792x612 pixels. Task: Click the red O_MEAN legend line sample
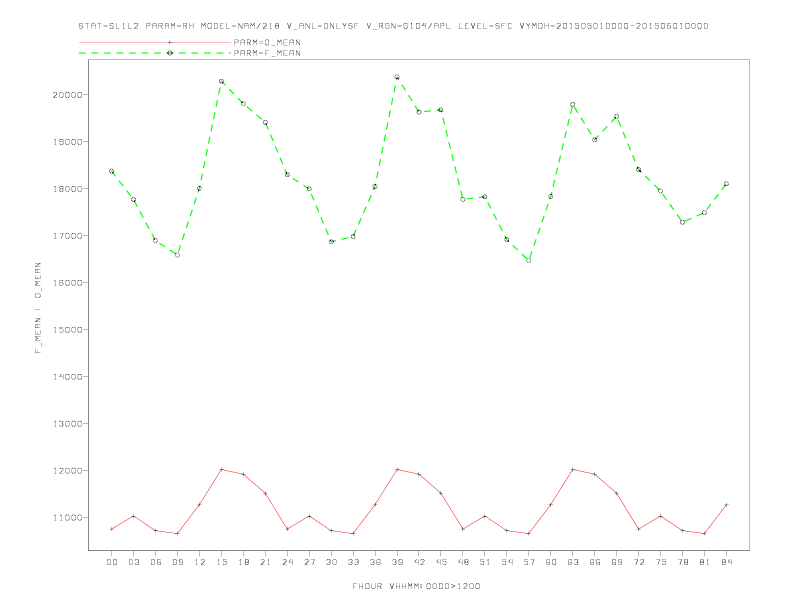(155, 42)
